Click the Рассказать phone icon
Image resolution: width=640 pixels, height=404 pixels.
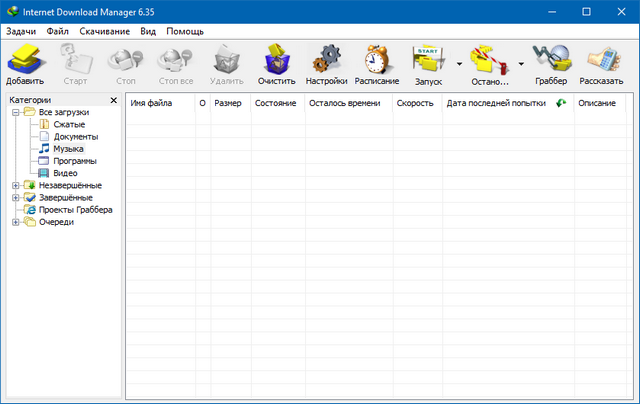(600, 62)
